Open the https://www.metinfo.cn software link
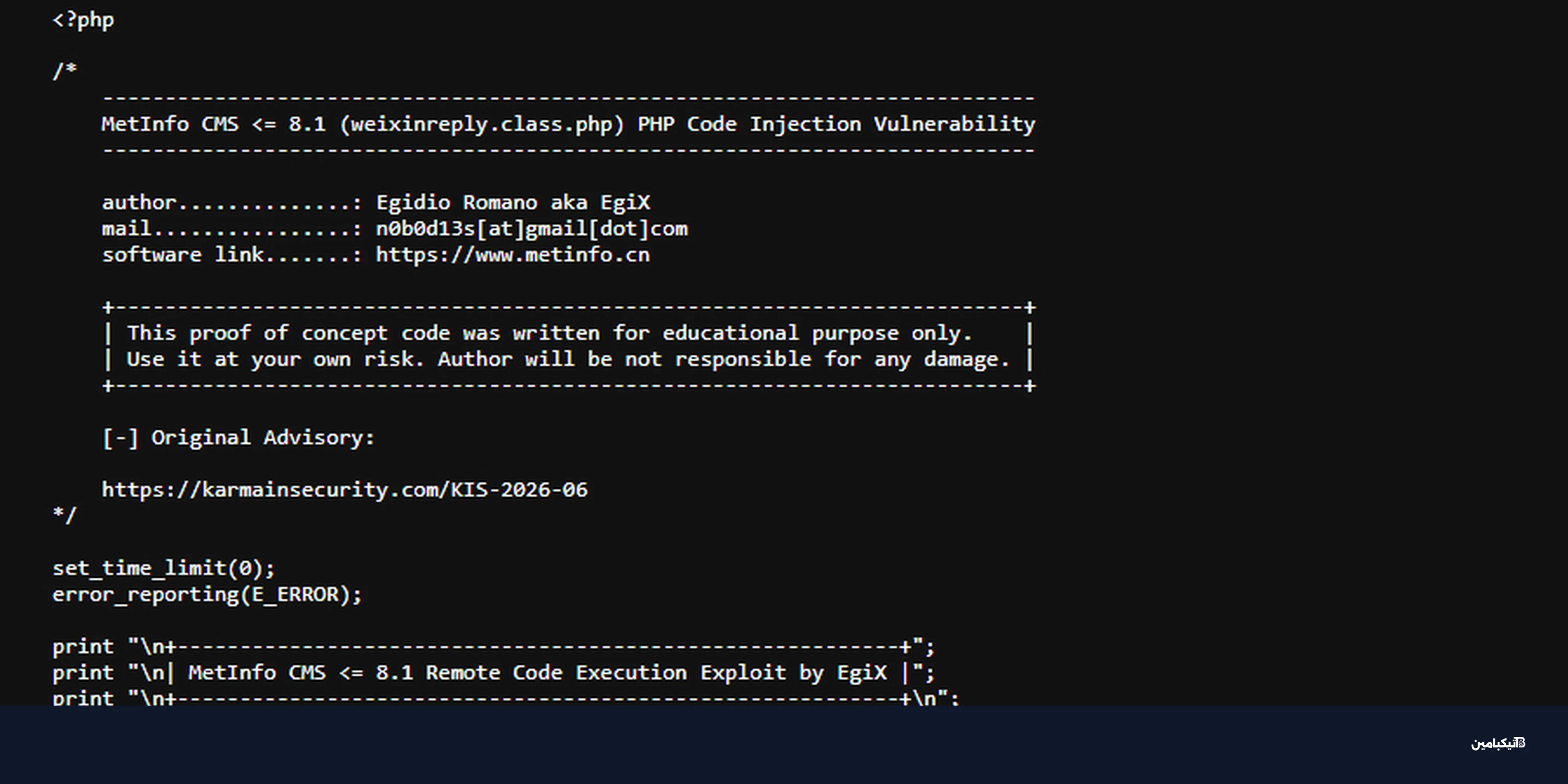1568x784 pixels. pos(513,255)
